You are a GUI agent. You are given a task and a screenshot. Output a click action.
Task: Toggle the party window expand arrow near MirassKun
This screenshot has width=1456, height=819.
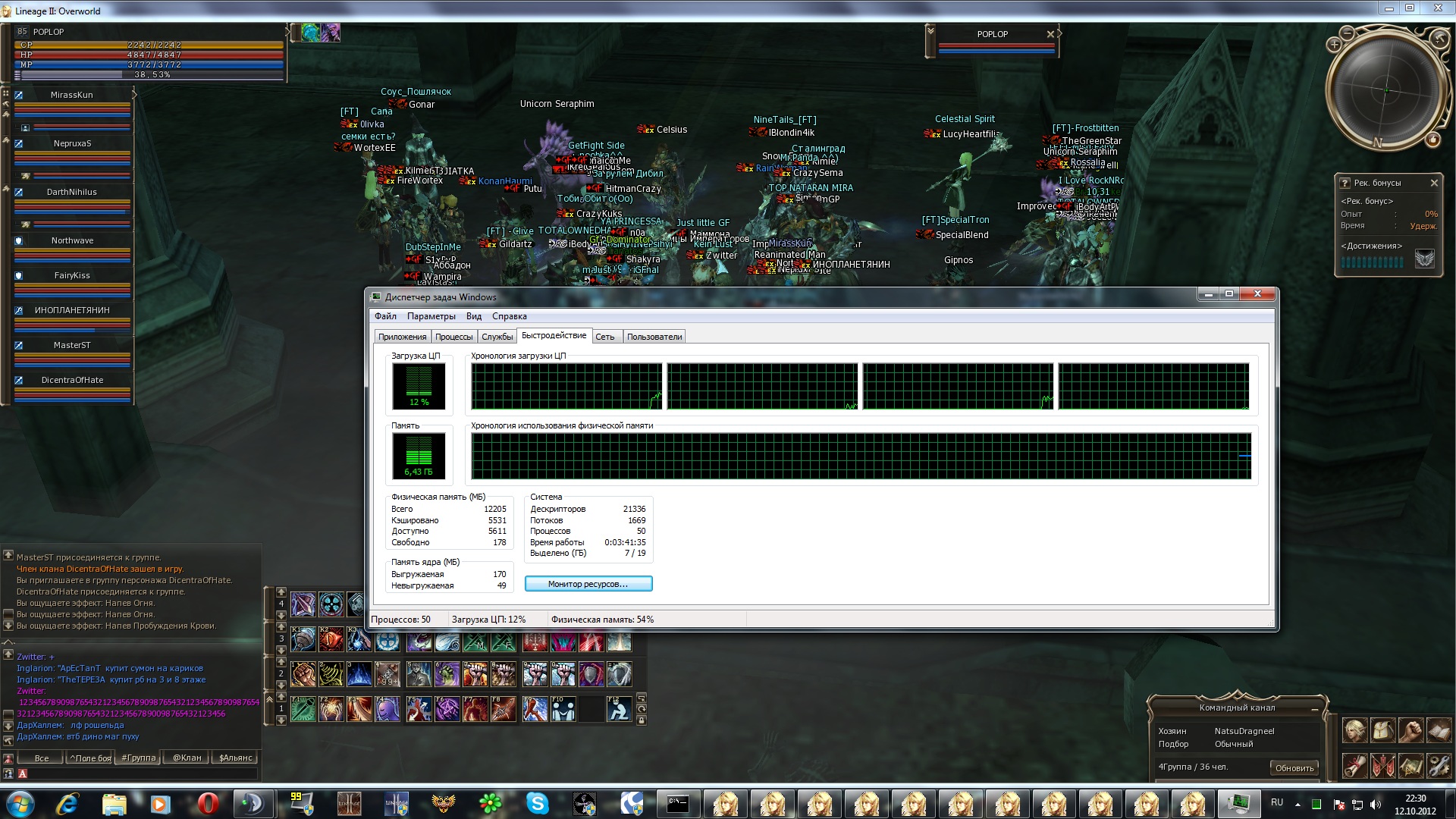pos(134,94)
